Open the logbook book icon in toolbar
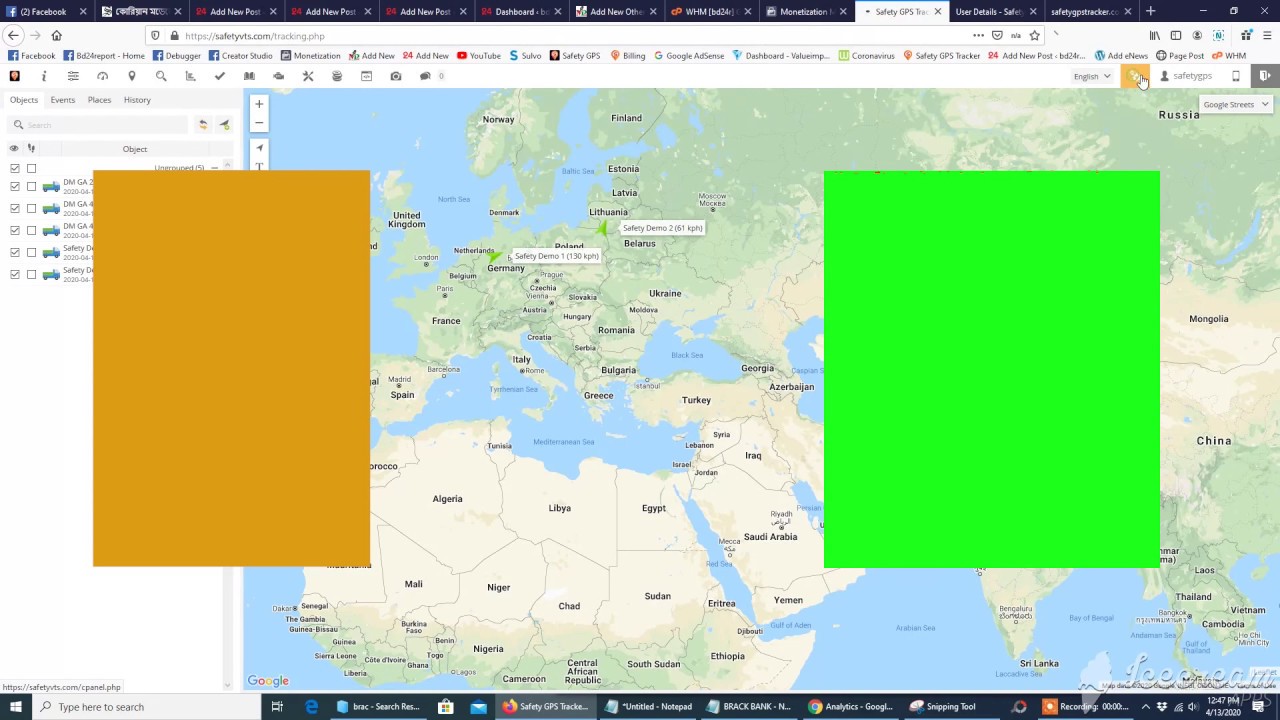Screen dimensions: 1280x720 tap(249, 76)
